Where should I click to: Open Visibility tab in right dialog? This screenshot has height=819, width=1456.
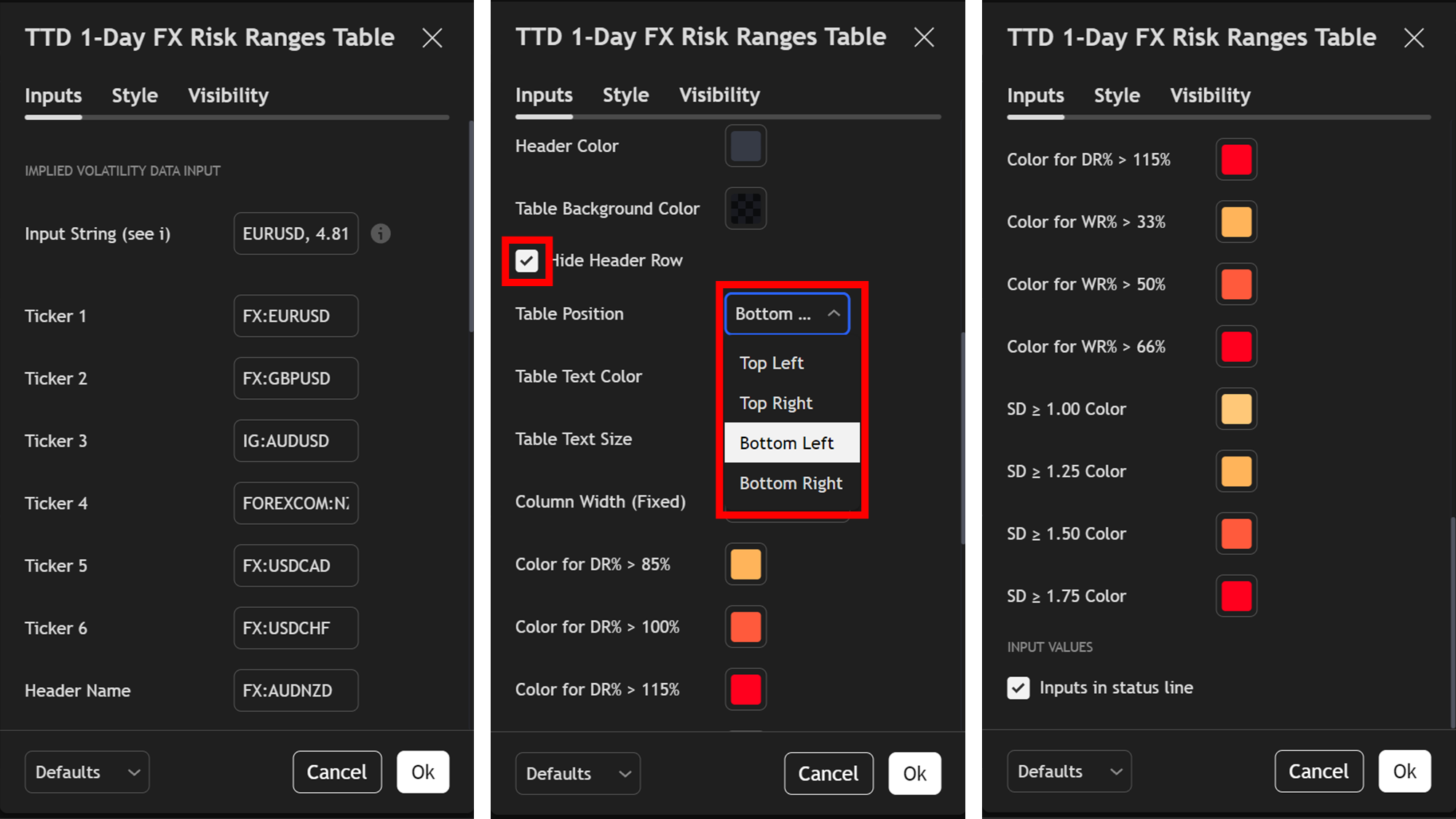click(1210, 95)
